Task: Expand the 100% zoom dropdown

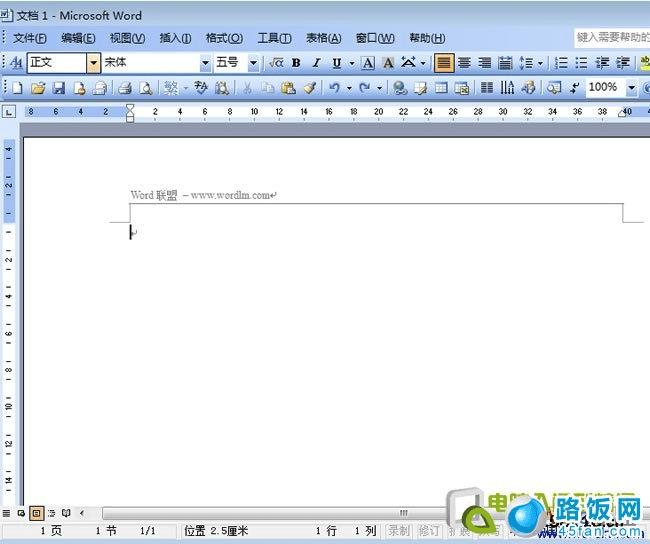Action: 631,88
